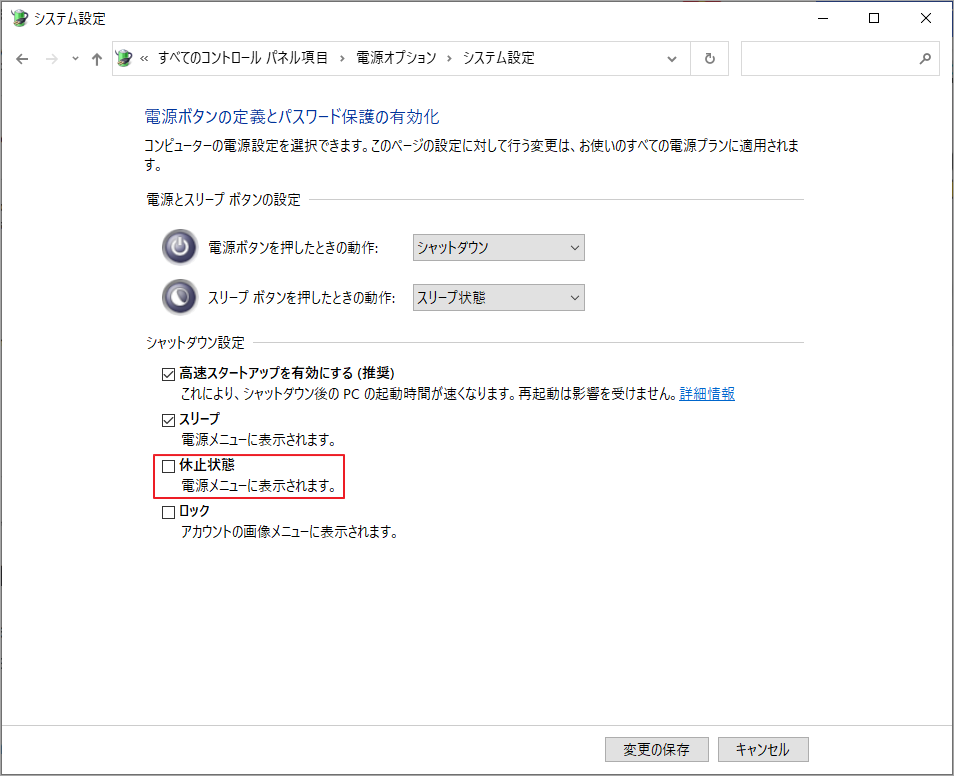Screen dimensions: 954x776
Task: Click the 変更の保存 button
Action: (x=656, y=749)
